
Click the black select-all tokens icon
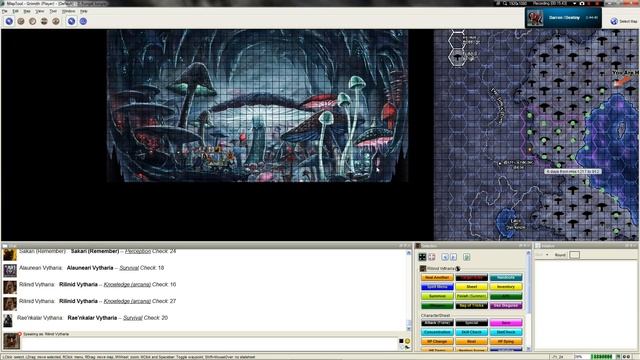[422, 257]
